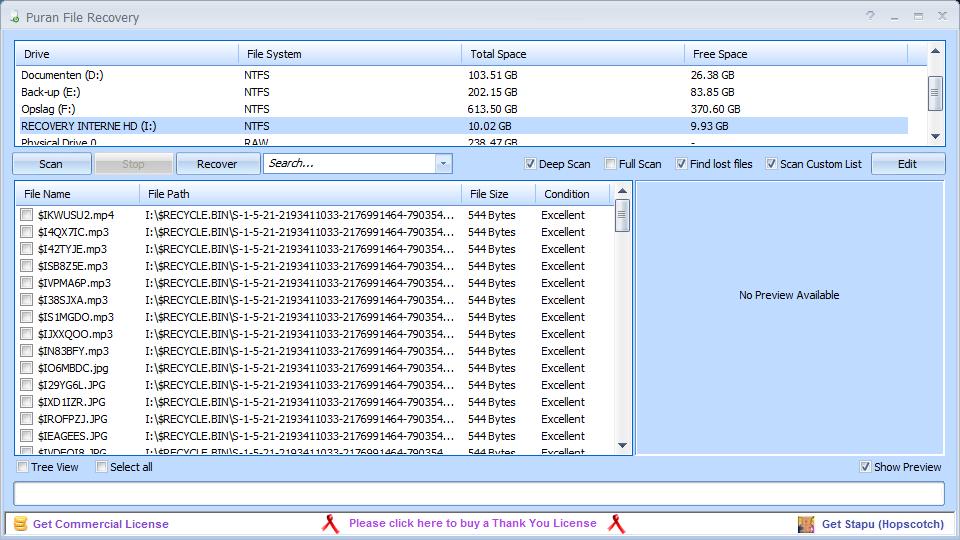Click the red ribbon left of Thank You License
The height and width of the screenshot is (540, 960).
tap(331, 523)
